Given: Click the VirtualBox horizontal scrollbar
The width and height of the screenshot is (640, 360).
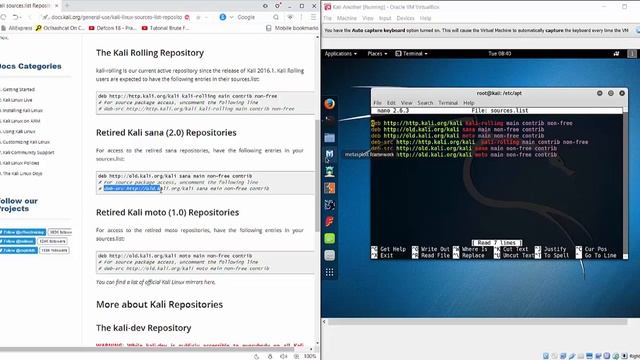Looking at the screenshot, I should coord(477,322).
